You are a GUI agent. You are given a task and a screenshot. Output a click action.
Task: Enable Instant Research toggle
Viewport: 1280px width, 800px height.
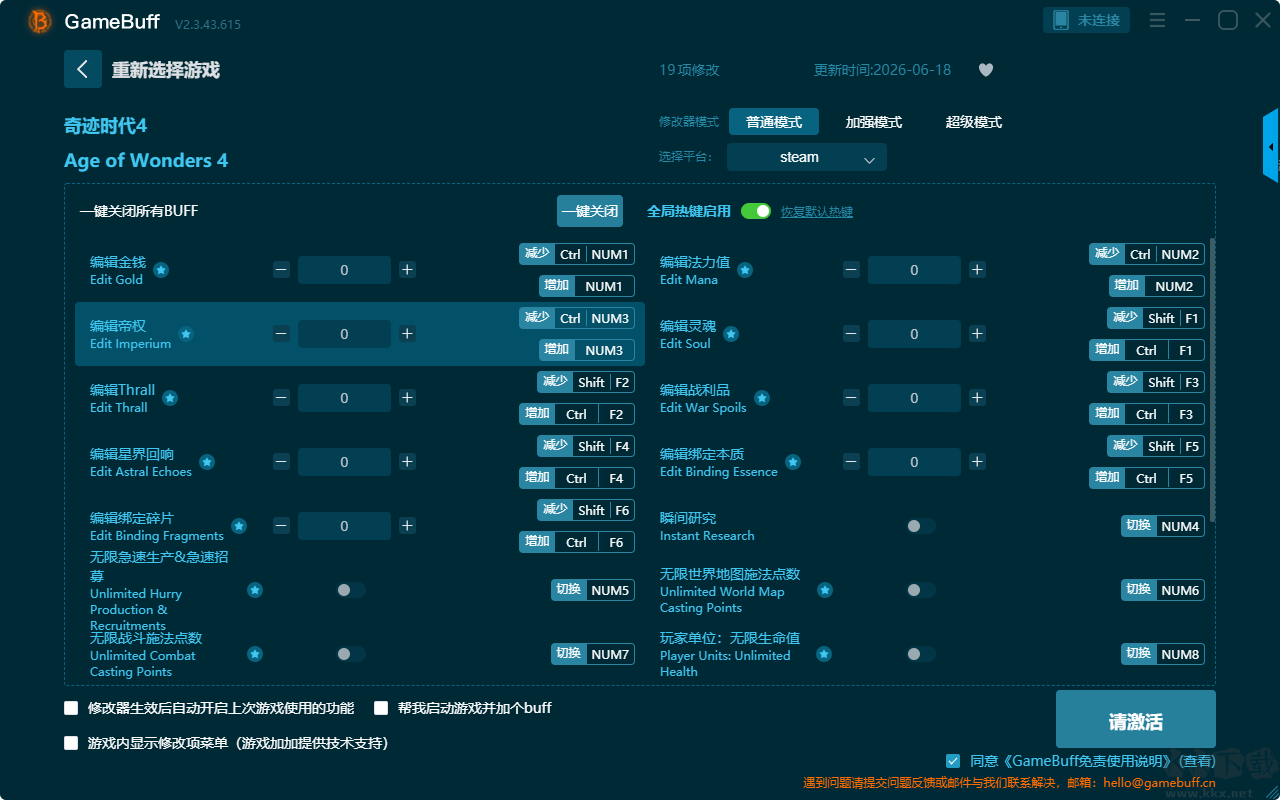pos(921,526)
